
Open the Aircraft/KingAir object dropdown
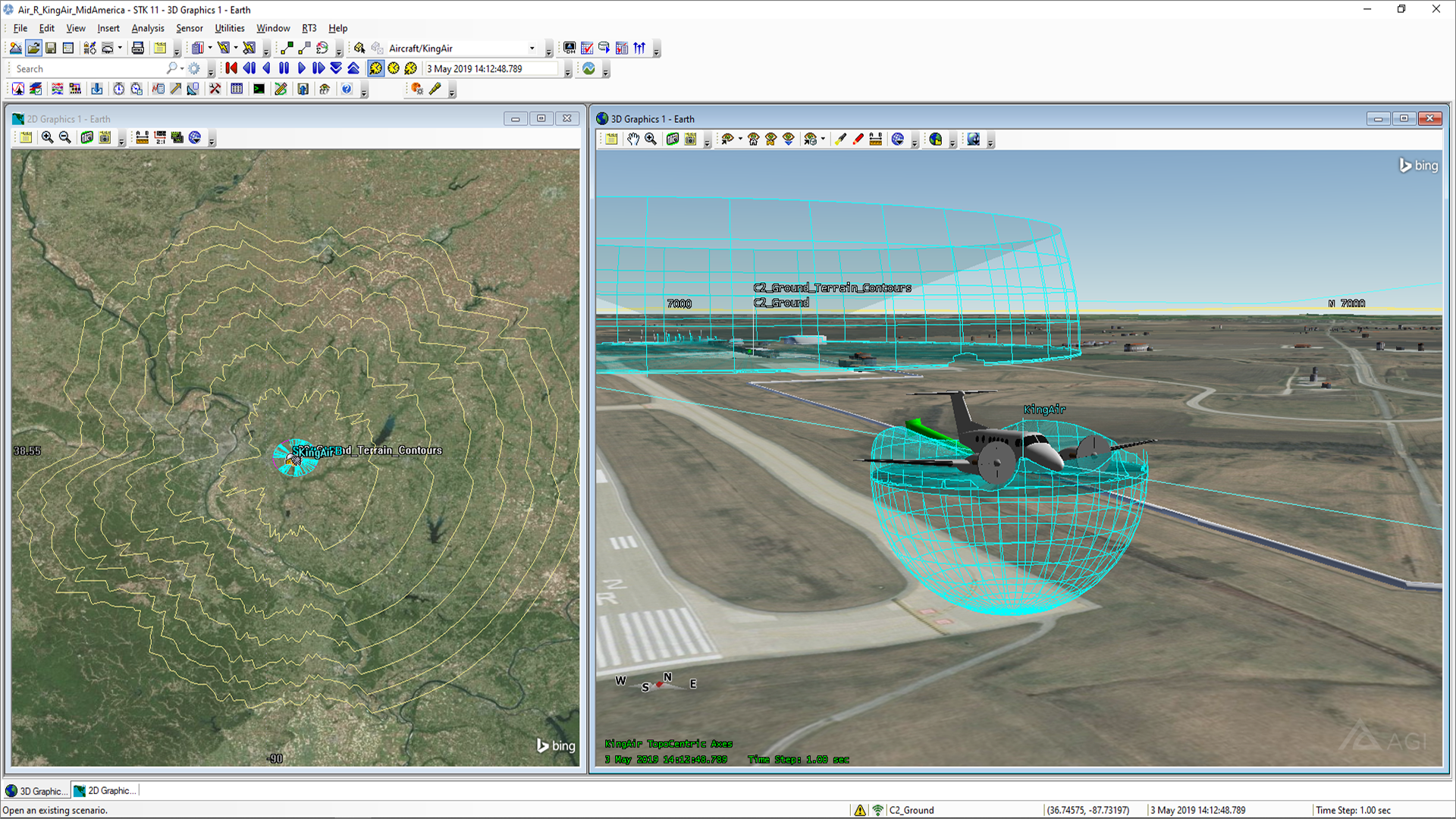coord(532,49)
